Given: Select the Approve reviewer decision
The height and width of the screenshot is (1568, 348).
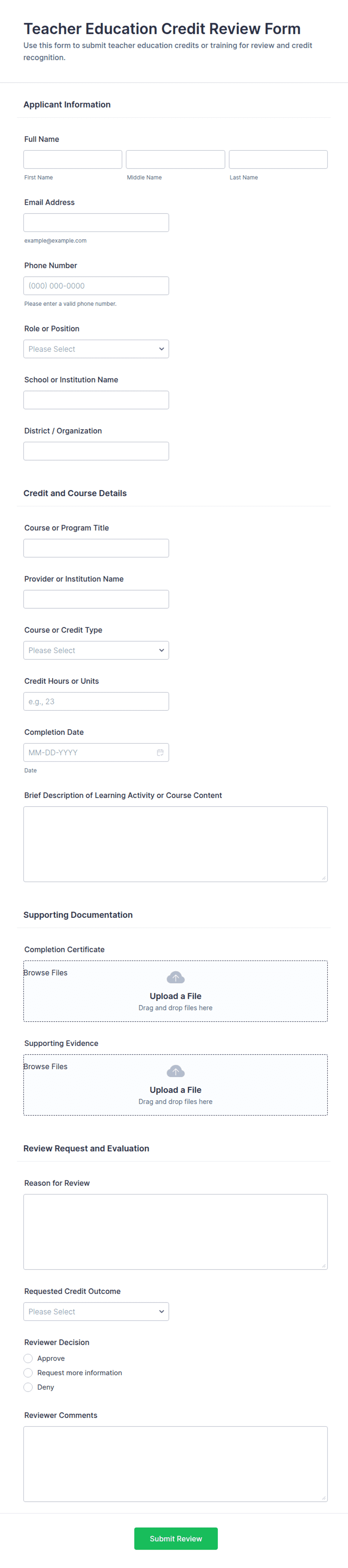Looking at the screenshot, I should point(28,1358).
